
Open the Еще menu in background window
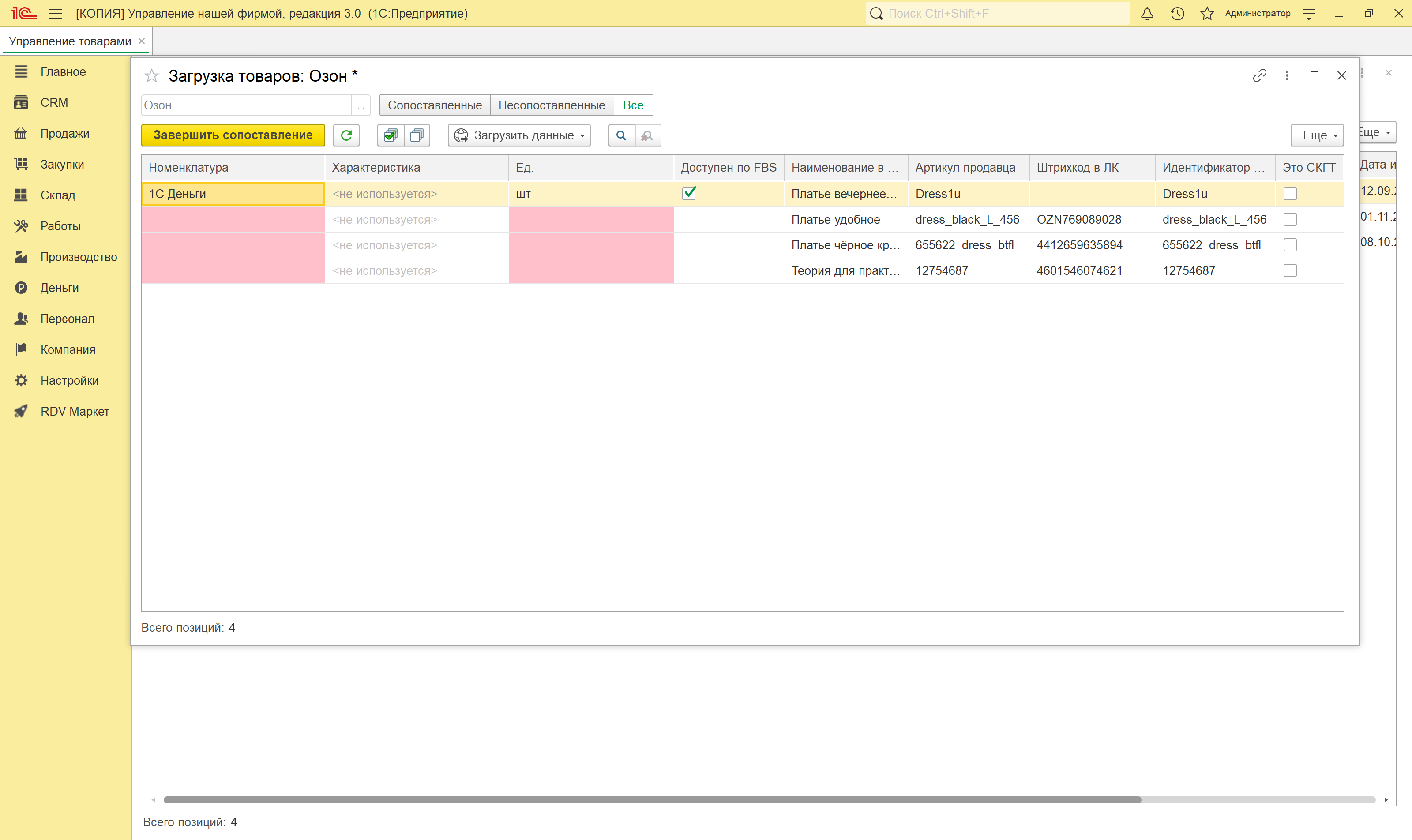click(1378, 132)
